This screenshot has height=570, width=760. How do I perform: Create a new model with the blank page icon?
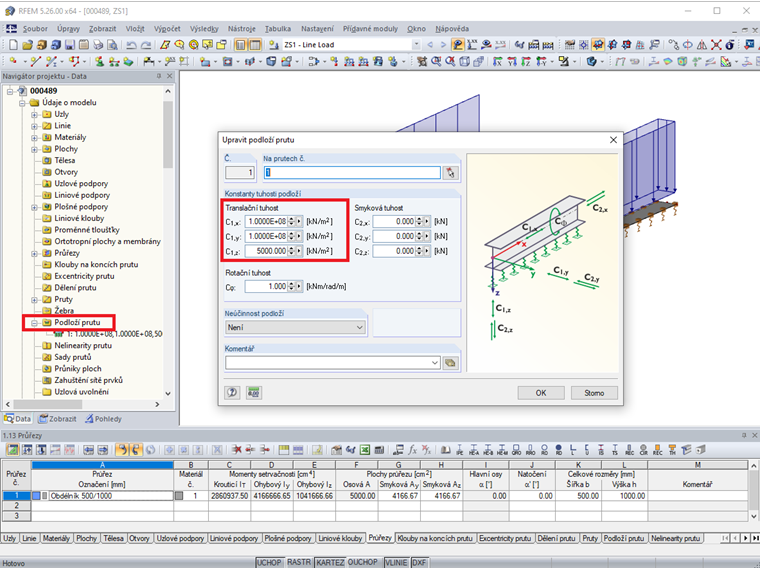13,45
